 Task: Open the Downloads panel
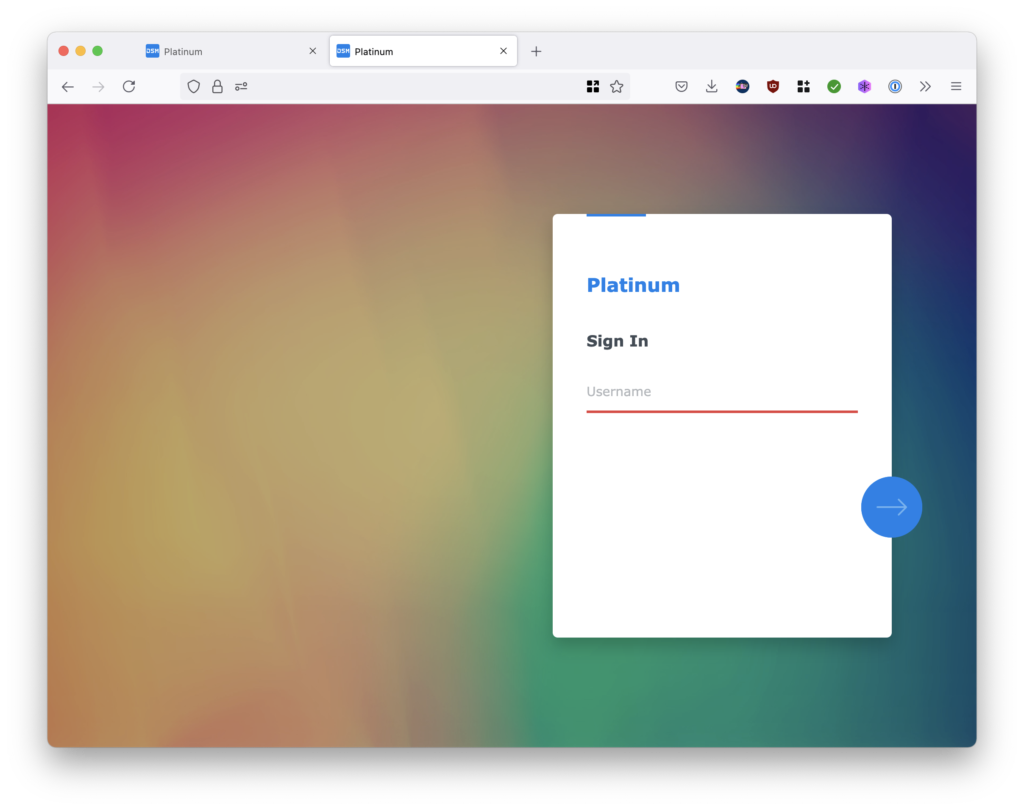point(712,86)
